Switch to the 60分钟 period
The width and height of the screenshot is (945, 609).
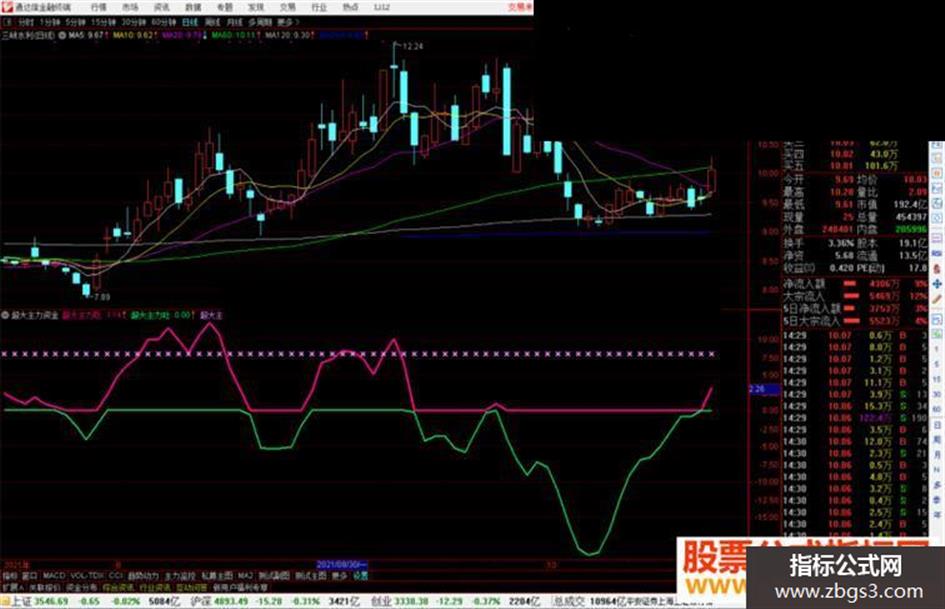point(163,22)
